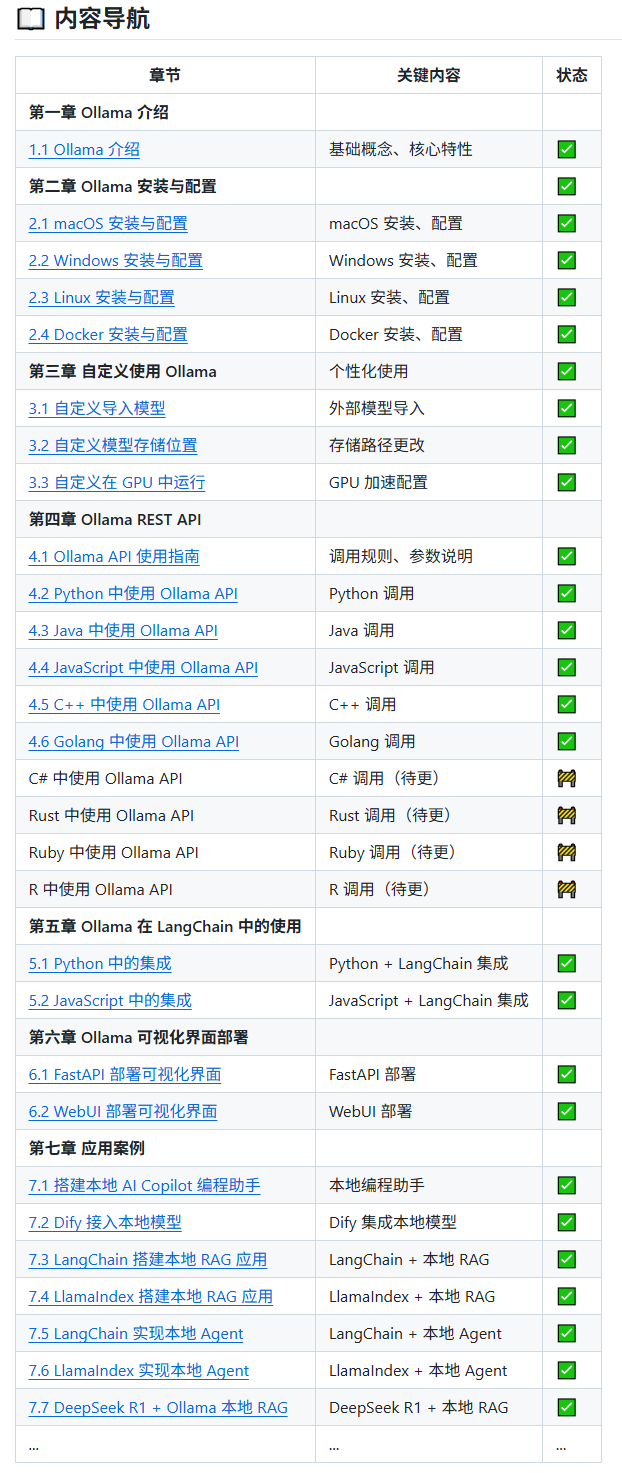This screenshot has width=622, height=1473.
Task: Open 5.2 JavaScript 中的集成 link
Action: pyautogui.click(x=110, y=1000)
